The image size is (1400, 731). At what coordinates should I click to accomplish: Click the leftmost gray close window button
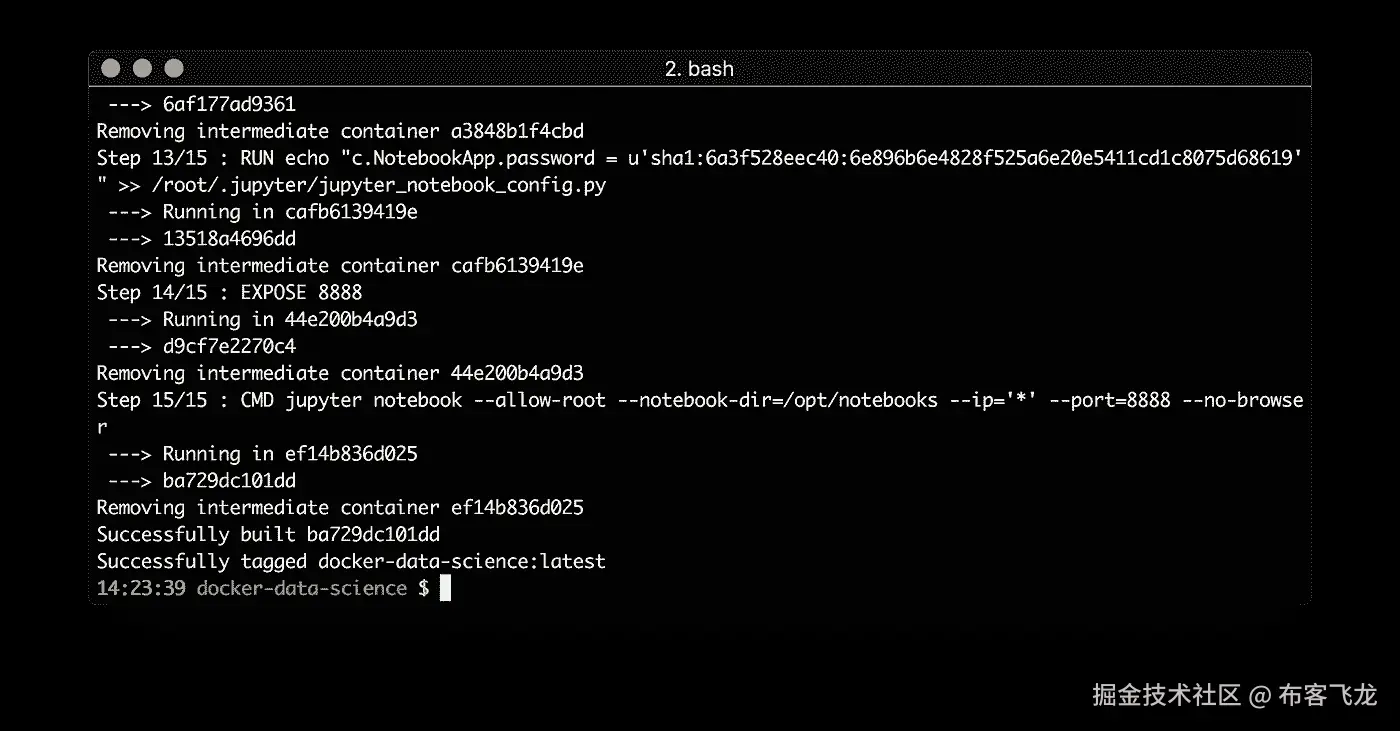click(111, 68)
